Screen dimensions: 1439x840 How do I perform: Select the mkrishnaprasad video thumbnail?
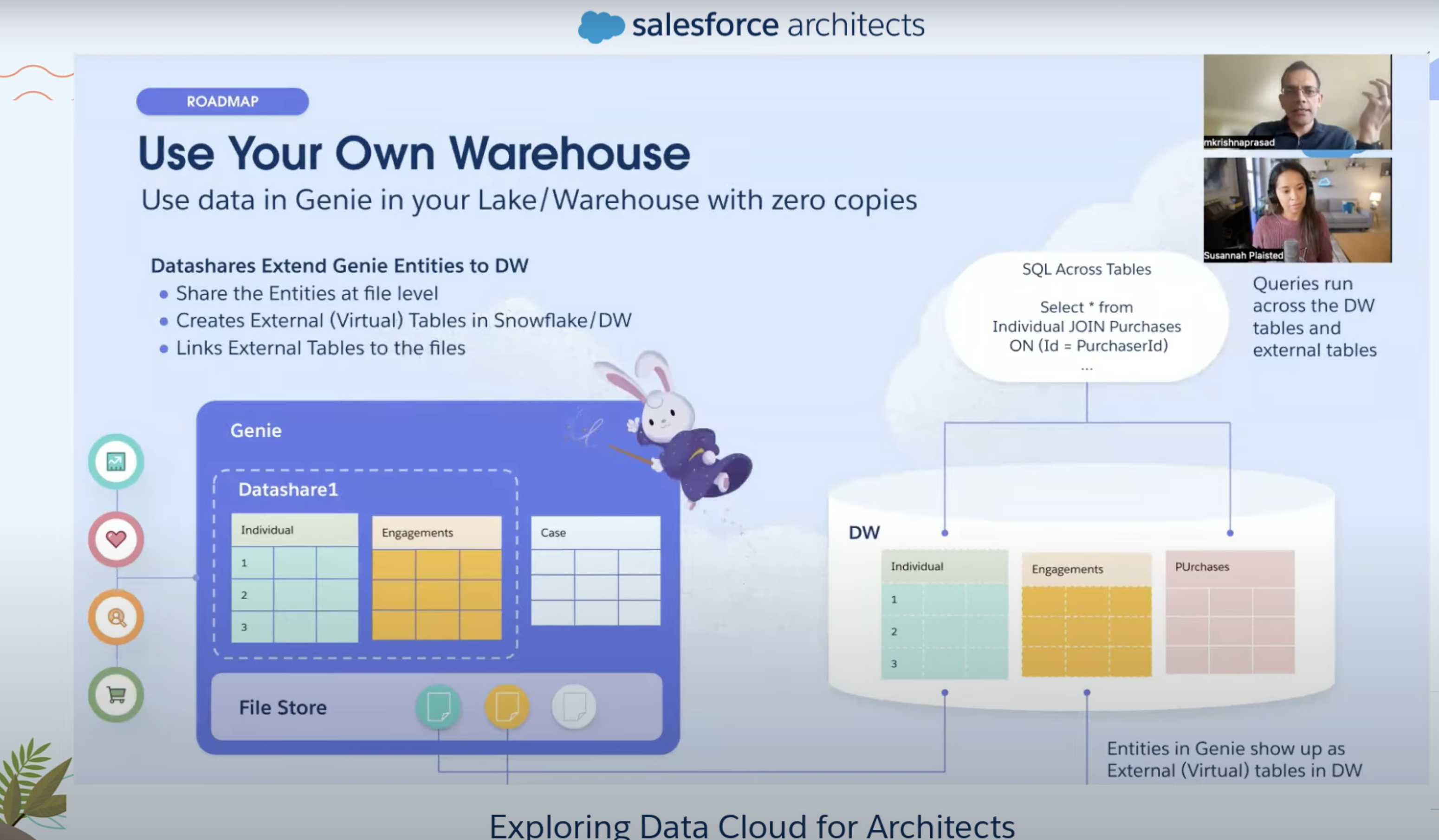tap(1297, 102)
